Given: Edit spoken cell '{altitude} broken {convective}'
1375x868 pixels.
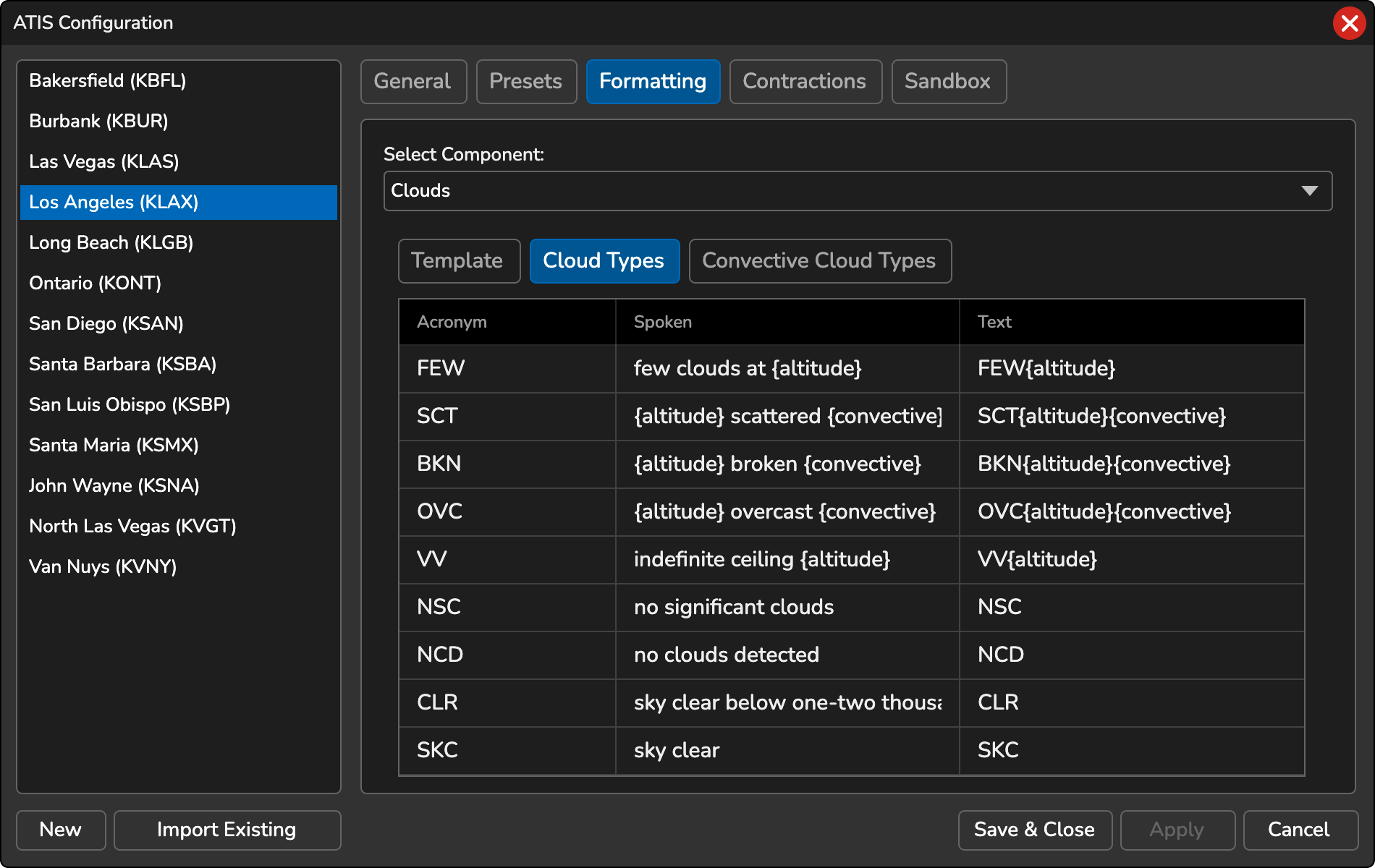Looking at the screenshot, I should 787,464.
